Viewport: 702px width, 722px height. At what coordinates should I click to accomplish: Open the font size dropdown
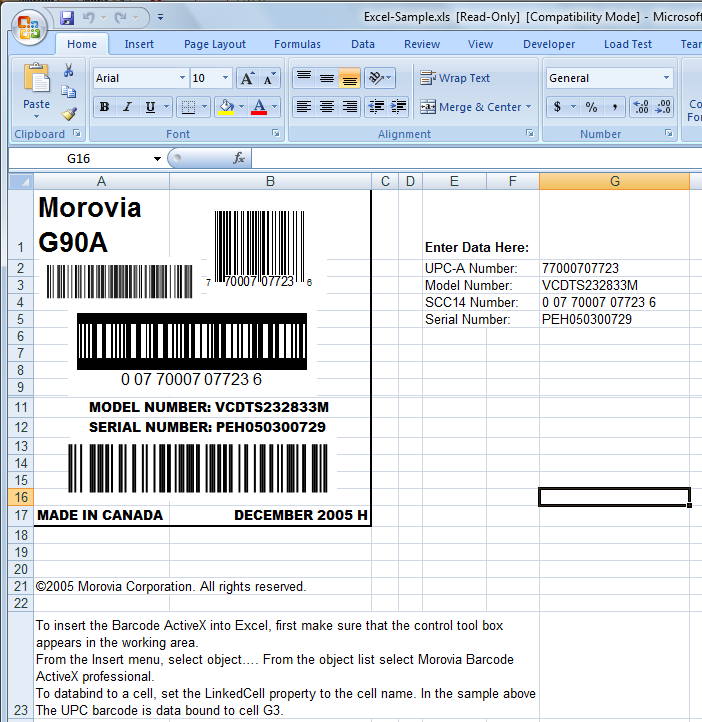225,78
